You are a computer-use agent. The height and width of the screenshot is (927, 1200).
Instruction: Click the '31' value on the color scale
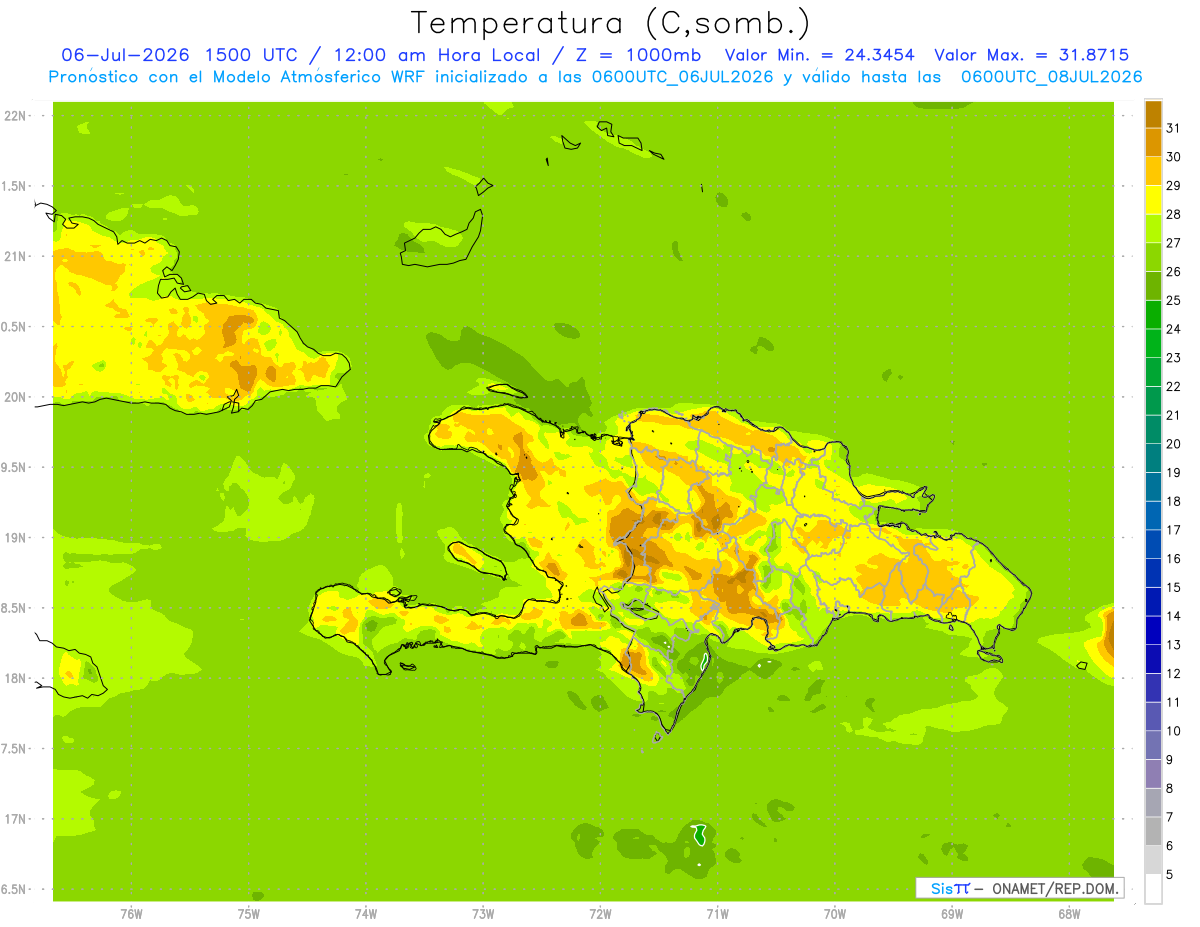click(x=1173, y=128)
